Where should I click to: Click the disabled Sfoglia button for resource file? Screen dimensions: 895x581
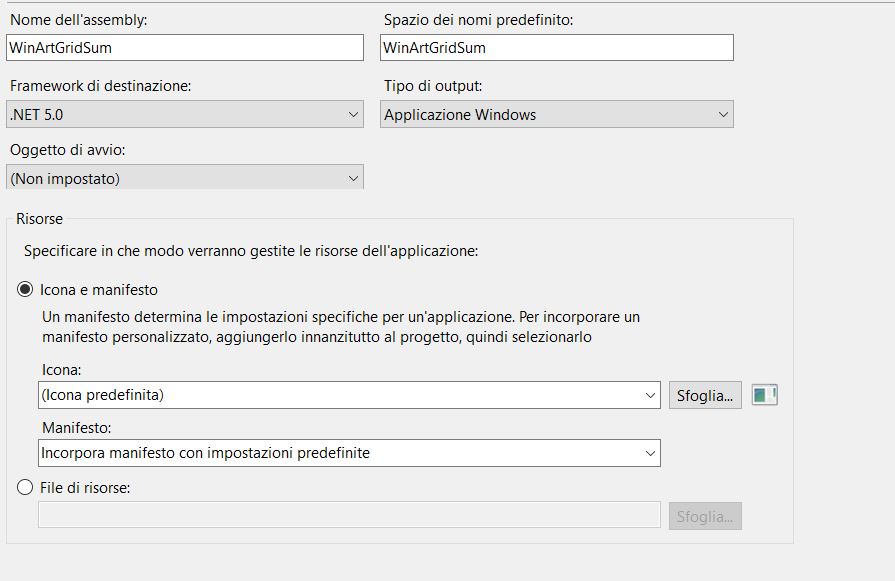[705, 516]
